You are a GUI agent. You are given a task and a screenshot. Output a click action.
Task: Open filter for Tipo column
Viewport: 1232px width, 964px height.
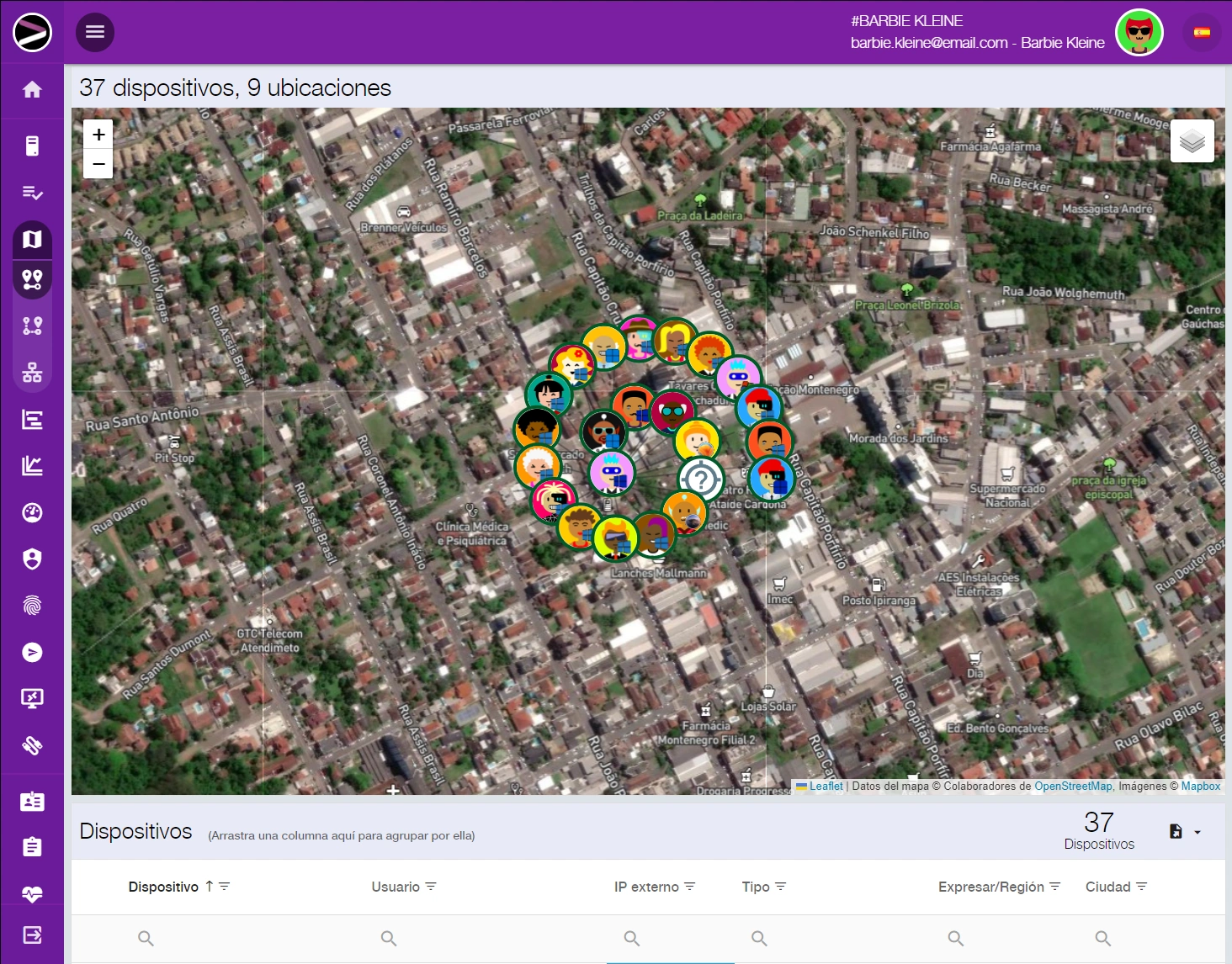pyautogui.click(x=780, y=887)
